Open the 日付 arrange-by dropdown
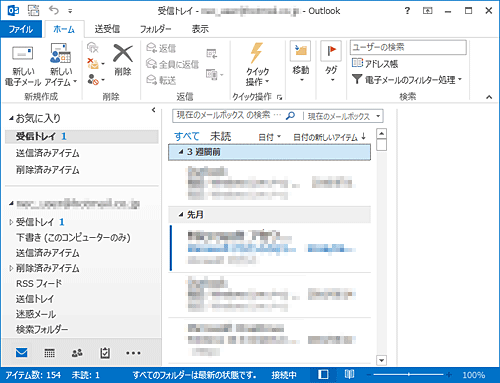This screenshot has height=383, width=500. (x=269, y=137)
